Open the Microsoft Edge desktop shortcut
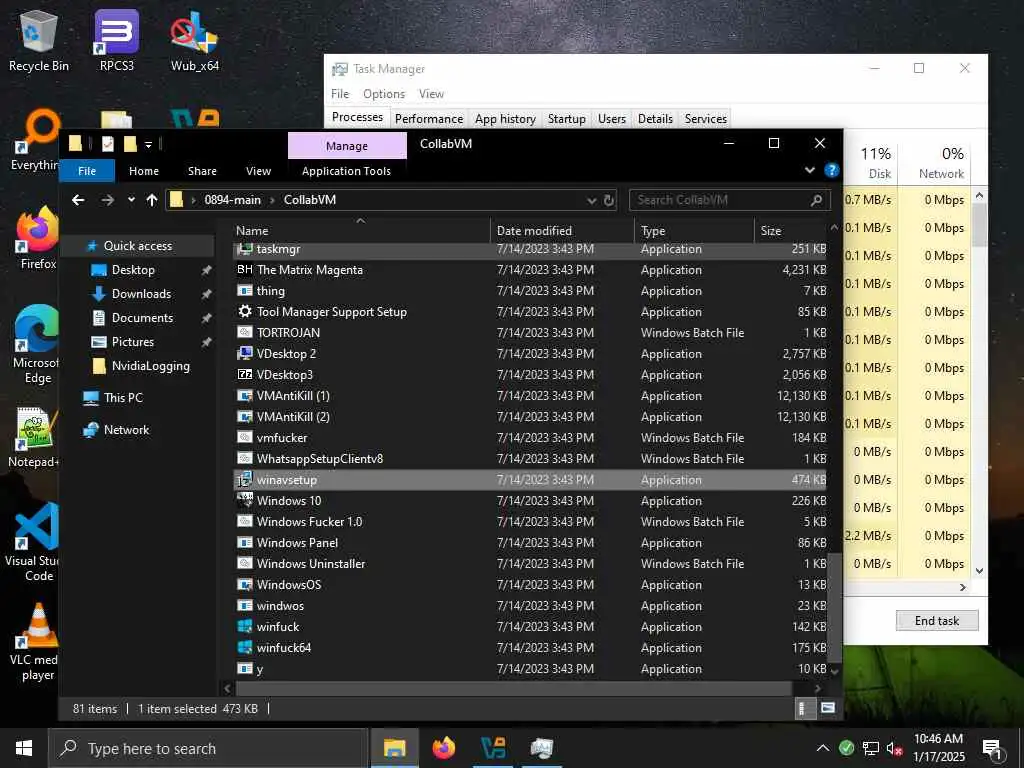Image resolution: width=1024 pixels, height=768 pixels. [38, 345]
